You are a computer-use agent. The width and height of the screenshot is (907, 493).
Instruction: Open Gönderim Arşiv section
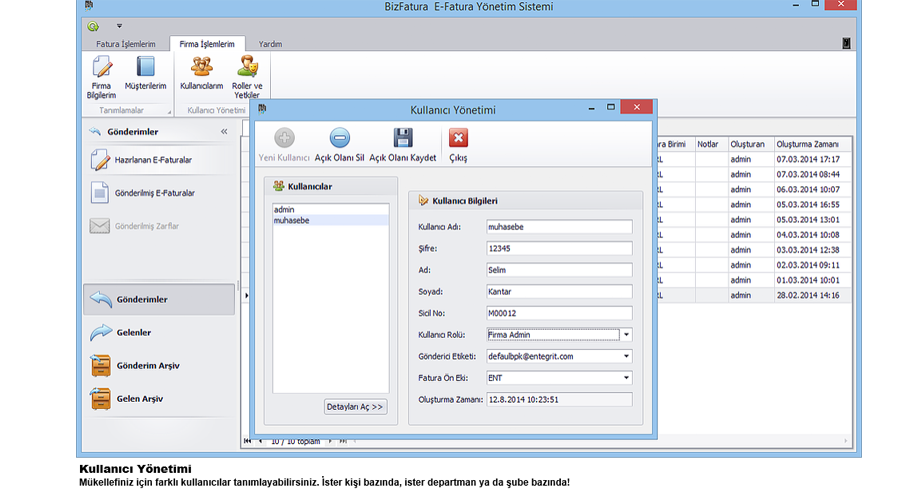(x=147, y=366)
